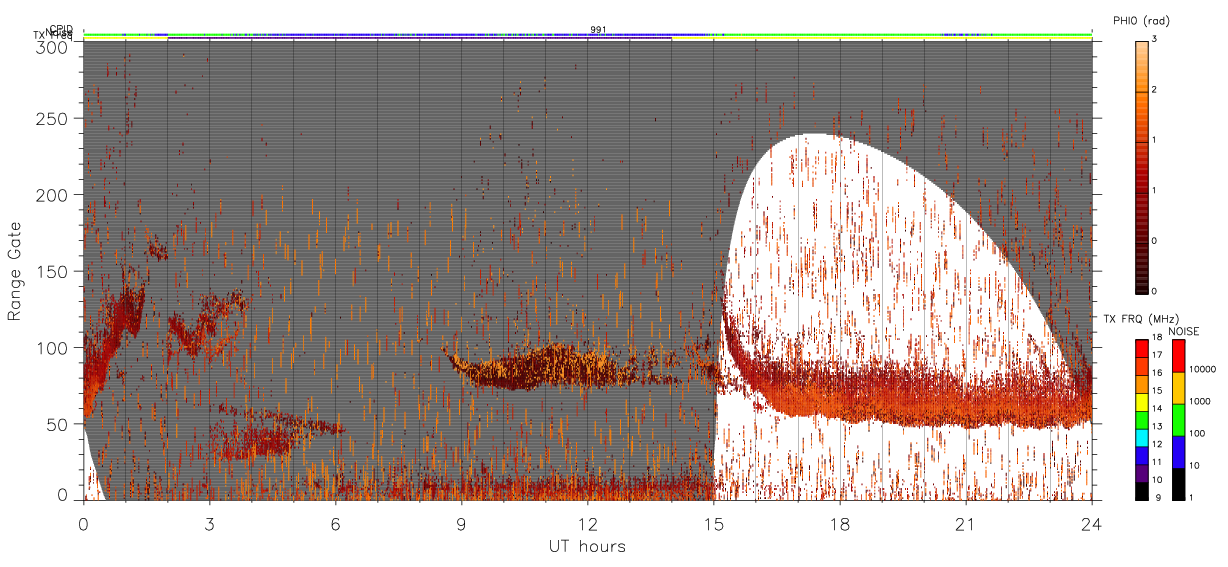Viewport: 1228px width, 567px height.
Task: Click the '200' tick on the Range Gate axis
Action: [53, 195]
